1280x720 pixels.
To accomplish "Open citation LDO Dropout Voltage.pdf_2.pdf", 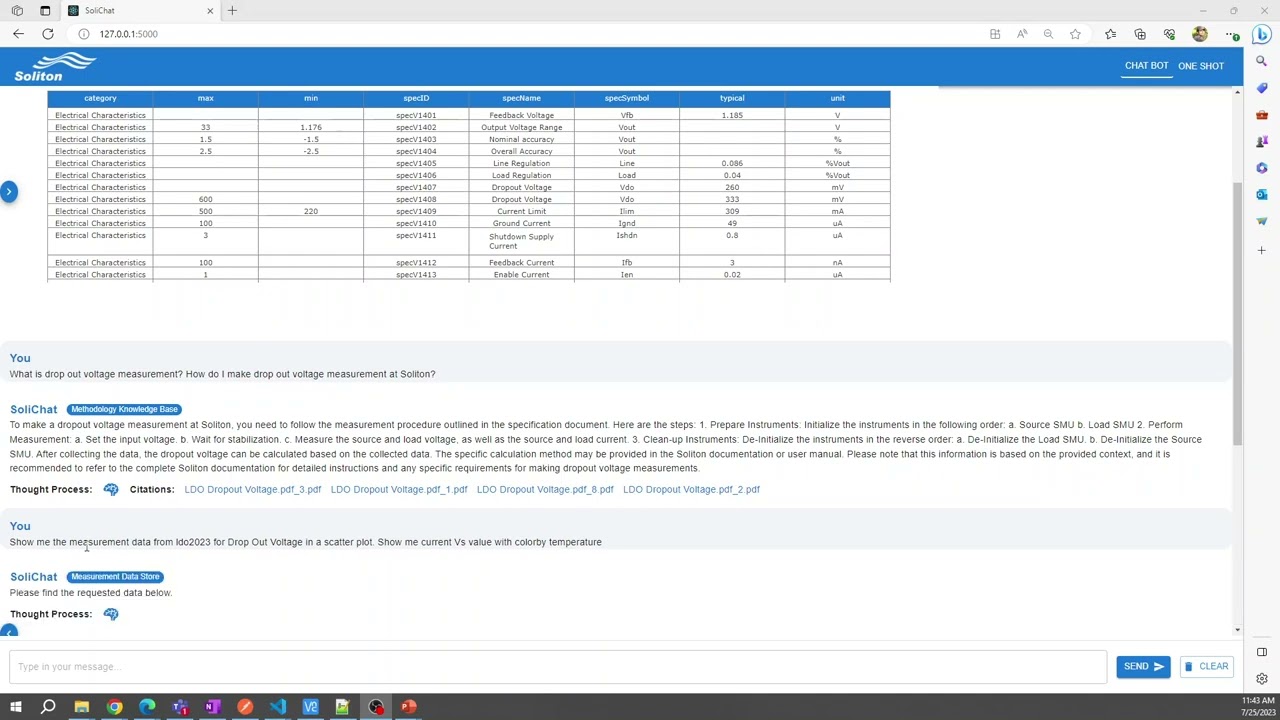I will (x=691, y=489).
